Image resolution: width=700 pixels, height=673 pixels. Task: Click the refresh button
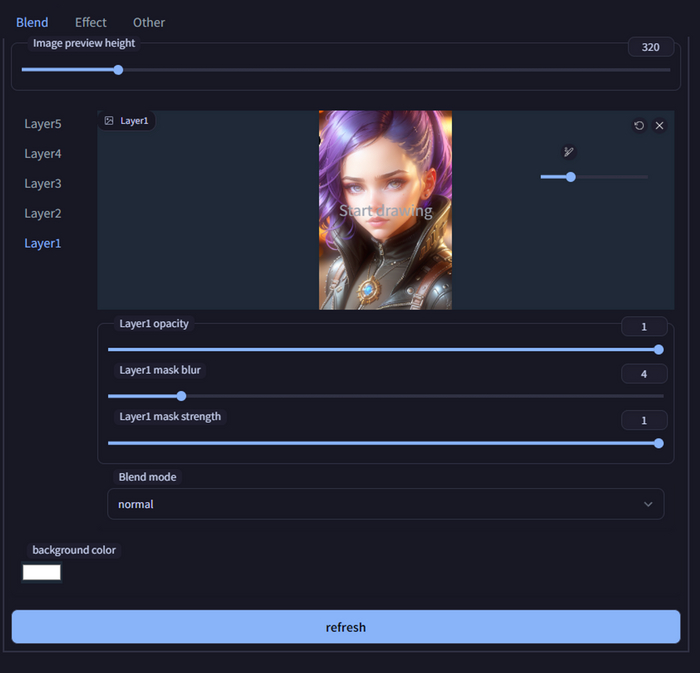346,627
